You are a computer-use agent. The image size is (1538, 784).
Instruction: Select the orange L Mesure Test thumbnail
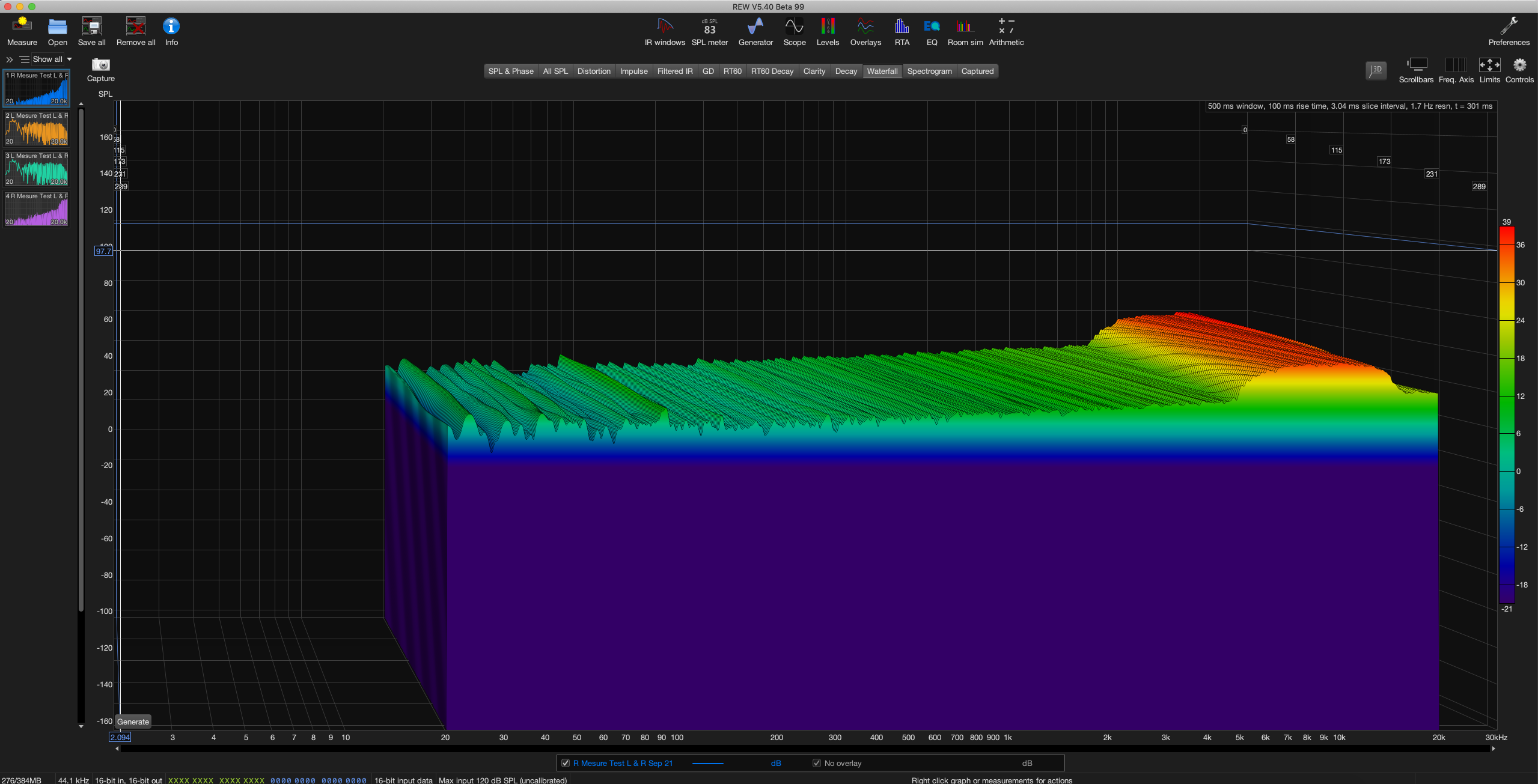[x=37, y=129]
